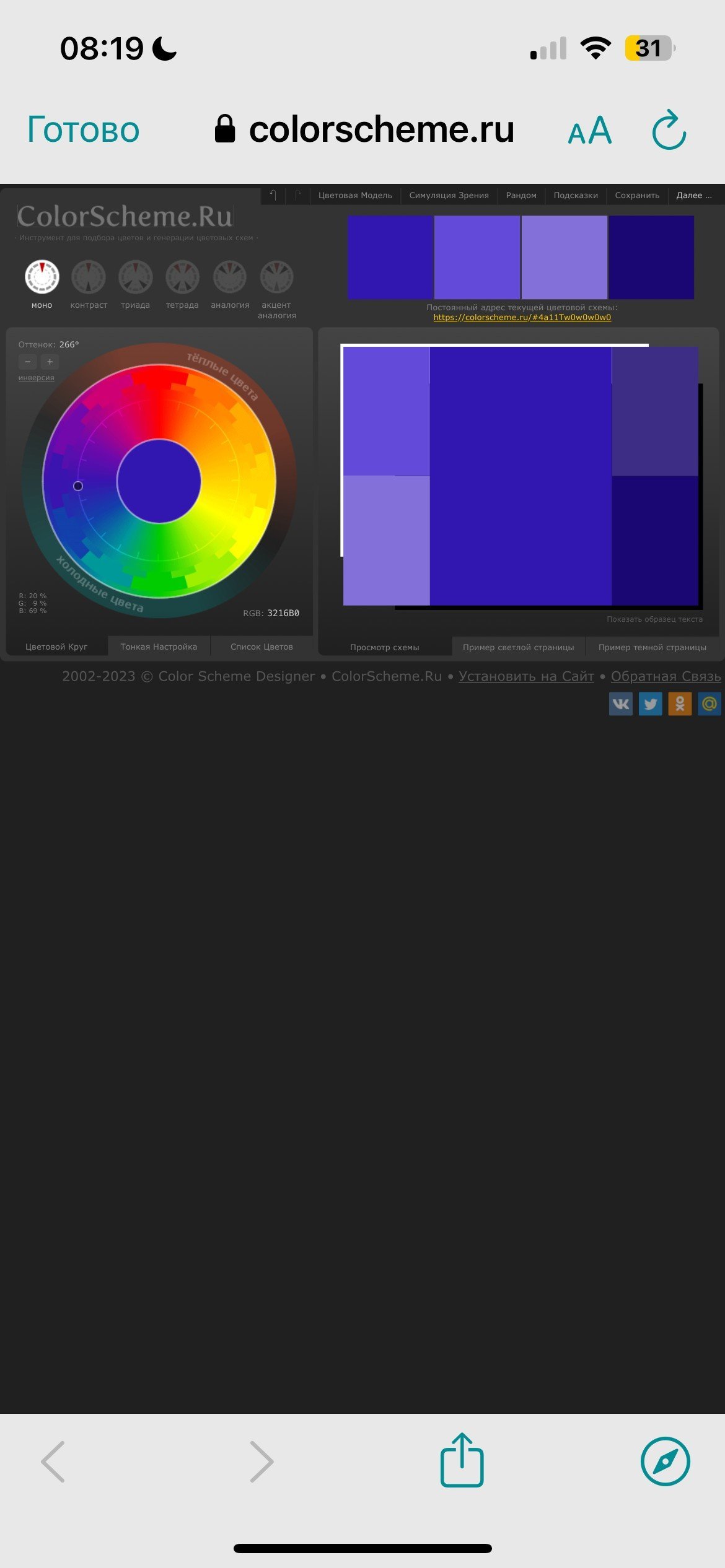Image resolution: width=725 pixels, height=1568 pixels.
Task: Tap the browser back arrow
Action: (x=53, y=1461)
